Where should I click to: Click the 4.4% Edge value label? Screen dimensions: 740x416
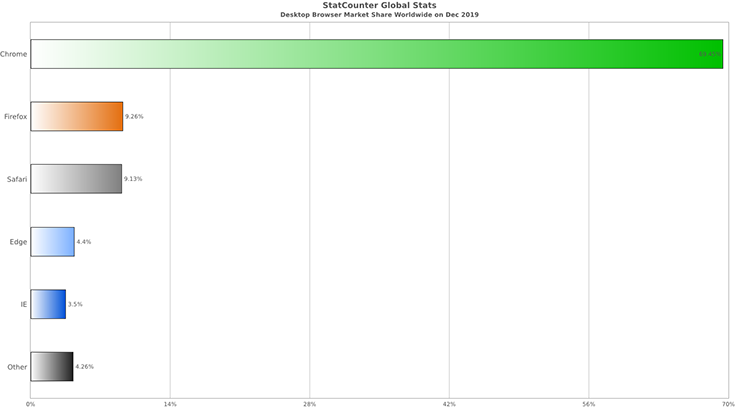click(84, 241)
